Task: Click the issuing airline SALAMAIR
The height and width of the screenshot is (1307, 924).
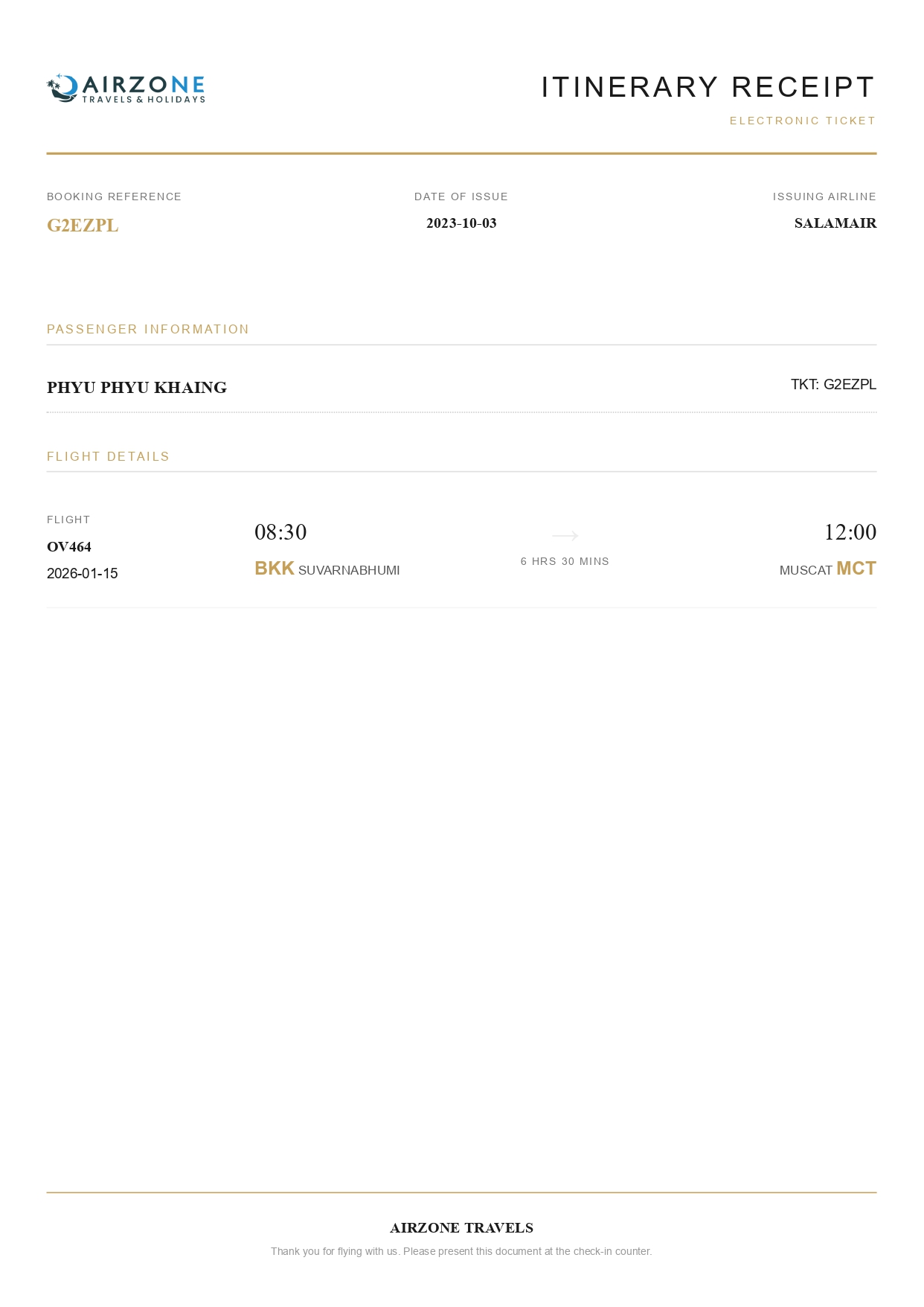Action: [835, 223]
